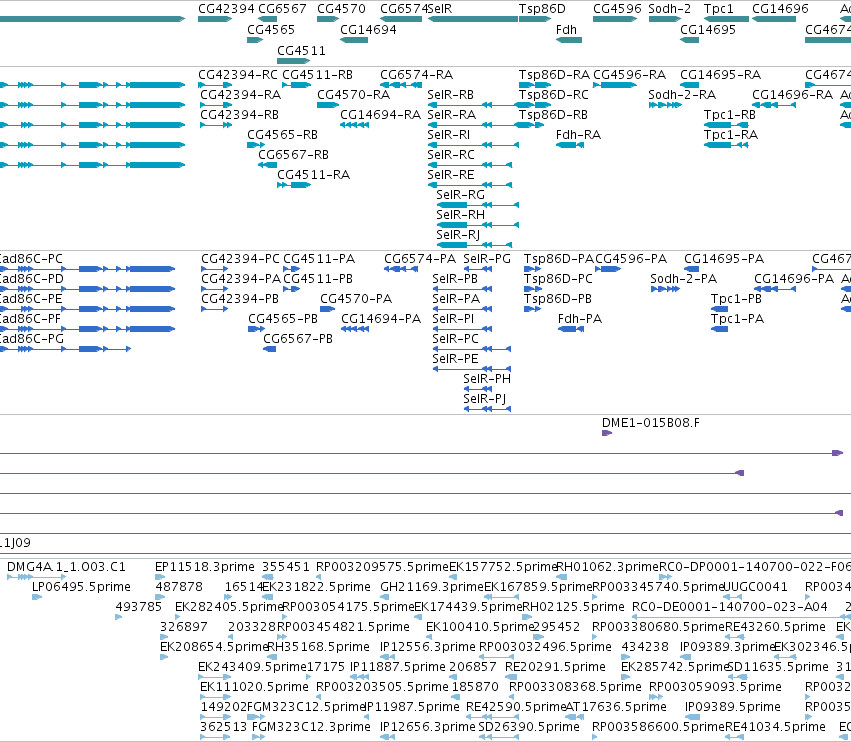The image size is (851, 742).
Task: Select protein label 'CG14695-PA'
Action: coord(724,259)
